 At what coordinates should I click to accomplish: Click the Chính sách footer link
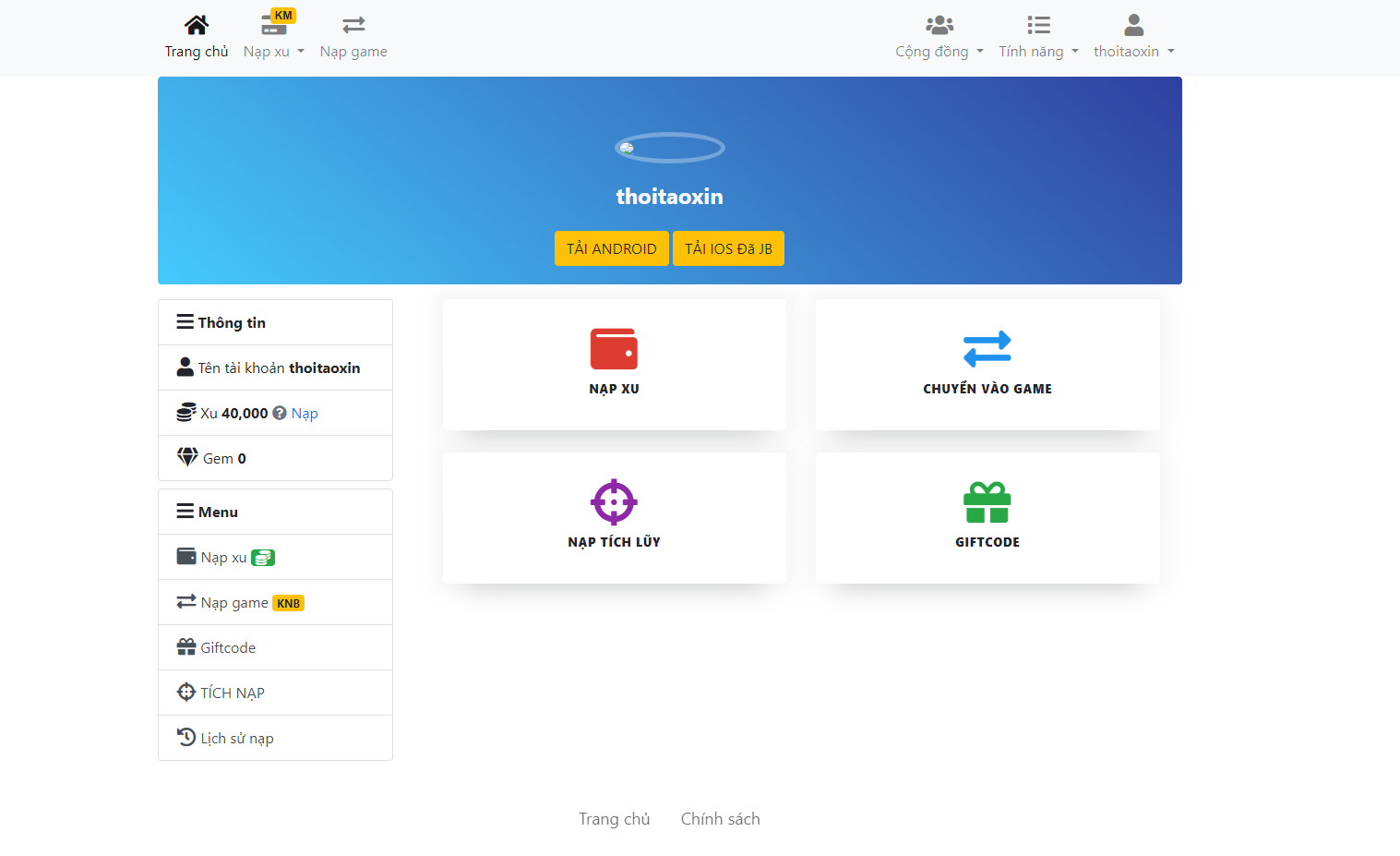(x=721, y=819)
